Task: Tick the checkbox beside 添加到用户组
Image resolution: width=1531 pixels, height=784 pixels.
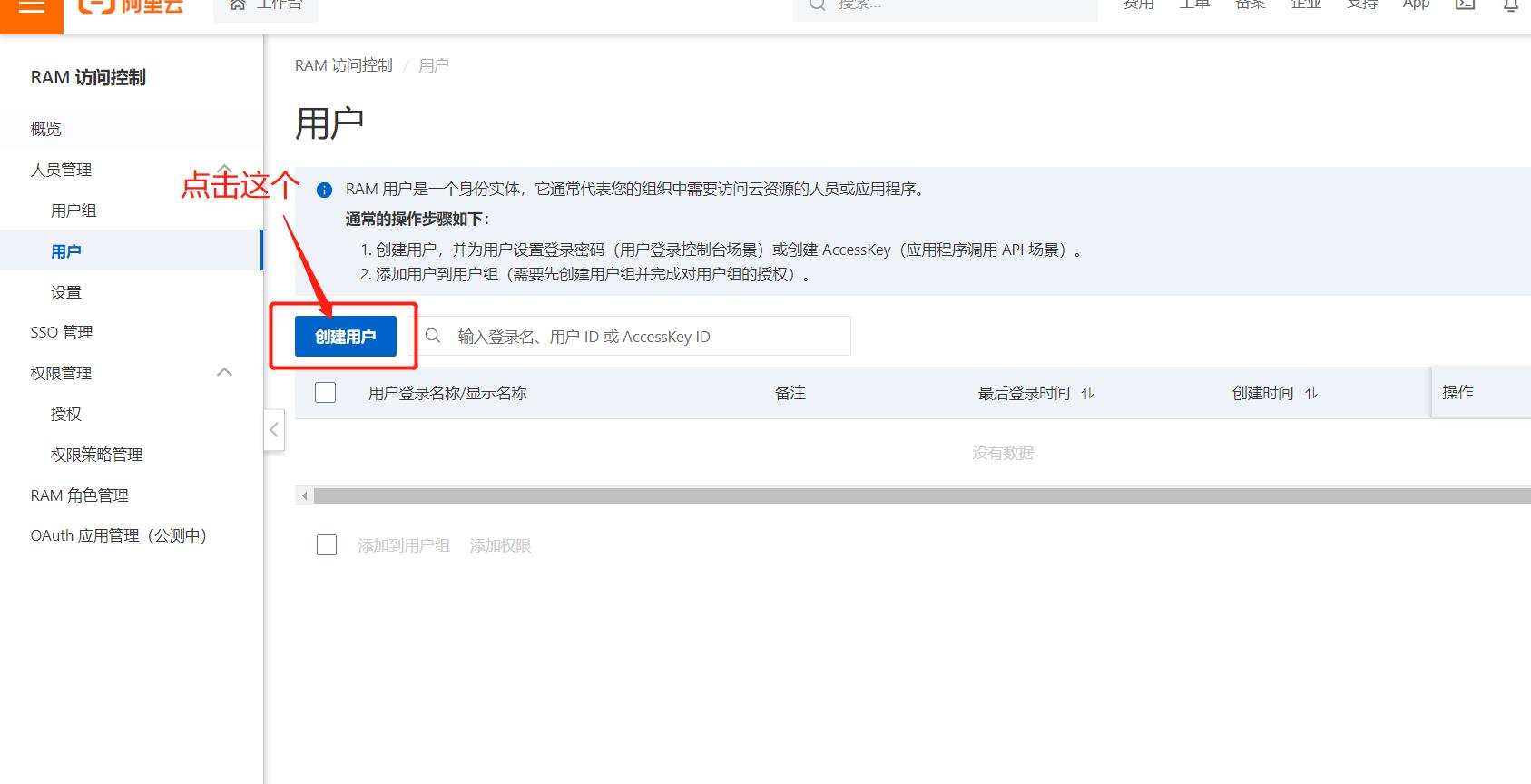Action: tap(327, 544)
